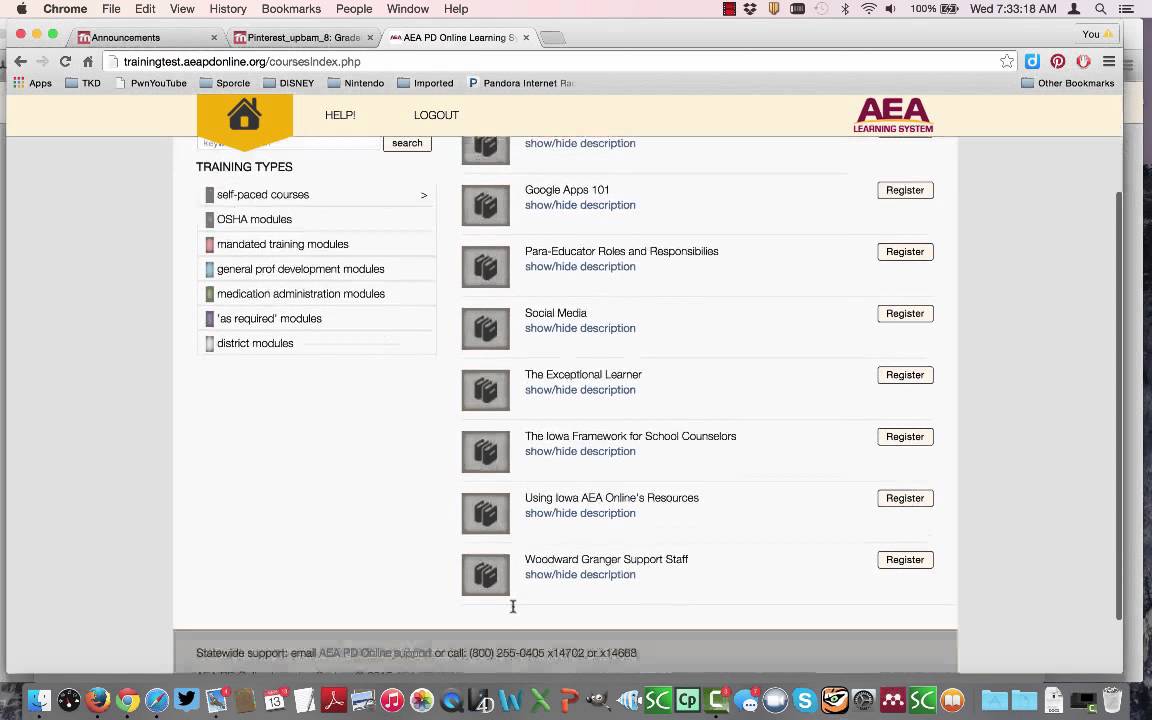Open the Bookmarks menu
1152x720 pixels.
tap(291, 9)
